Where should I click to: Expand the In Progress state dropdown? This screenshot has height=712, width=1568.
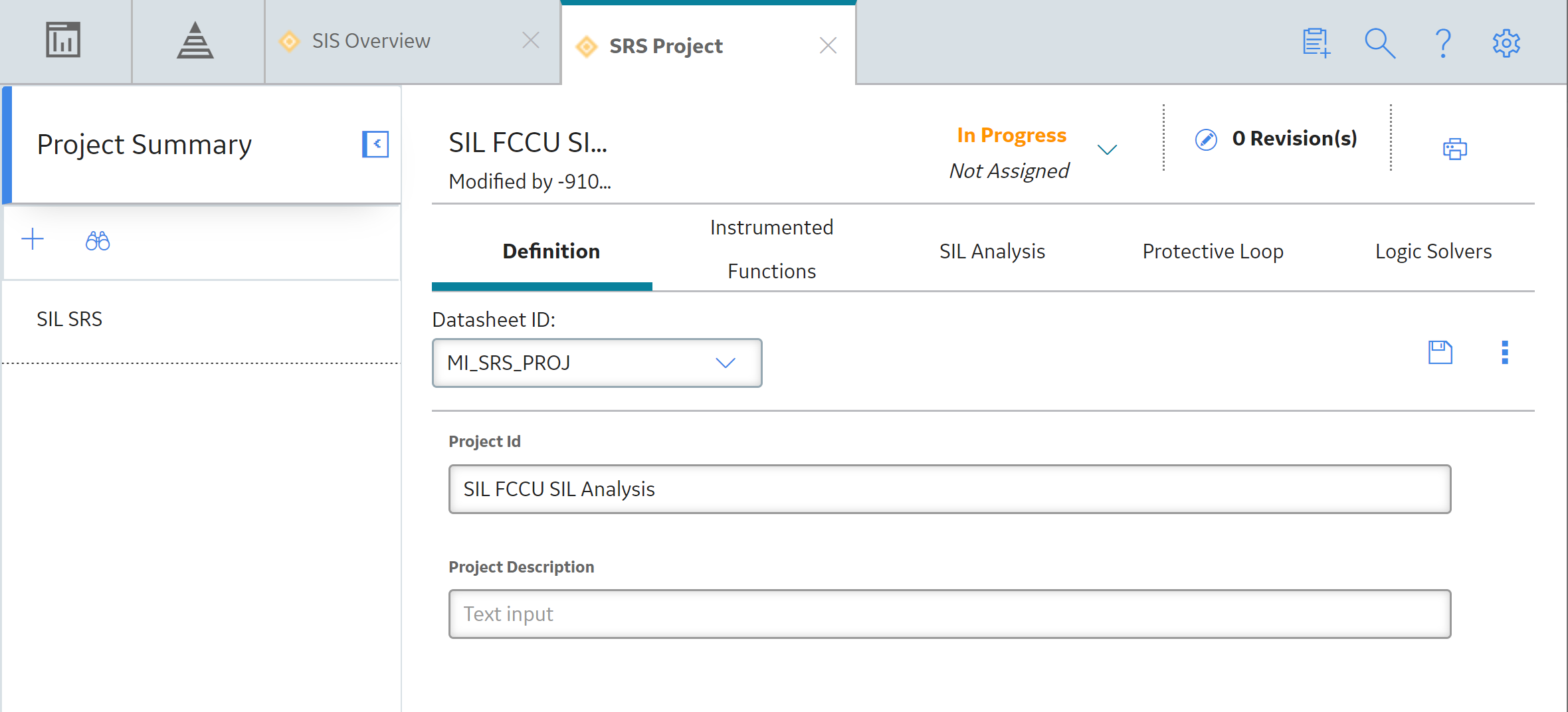[1107, 150]
